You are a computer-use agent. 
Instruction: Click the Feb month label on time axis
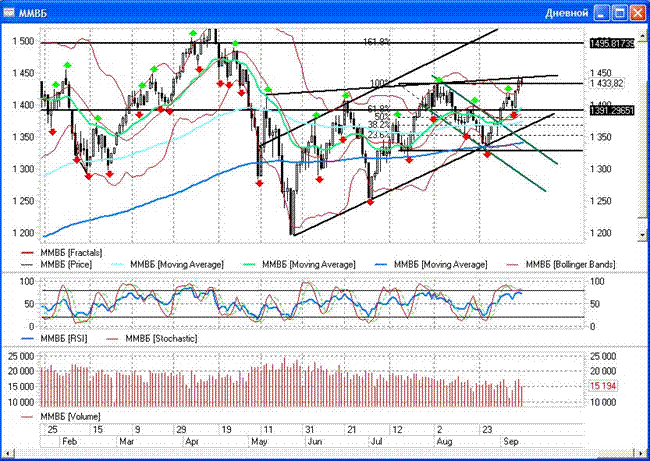pyautogui.click(x=69, y=442)
